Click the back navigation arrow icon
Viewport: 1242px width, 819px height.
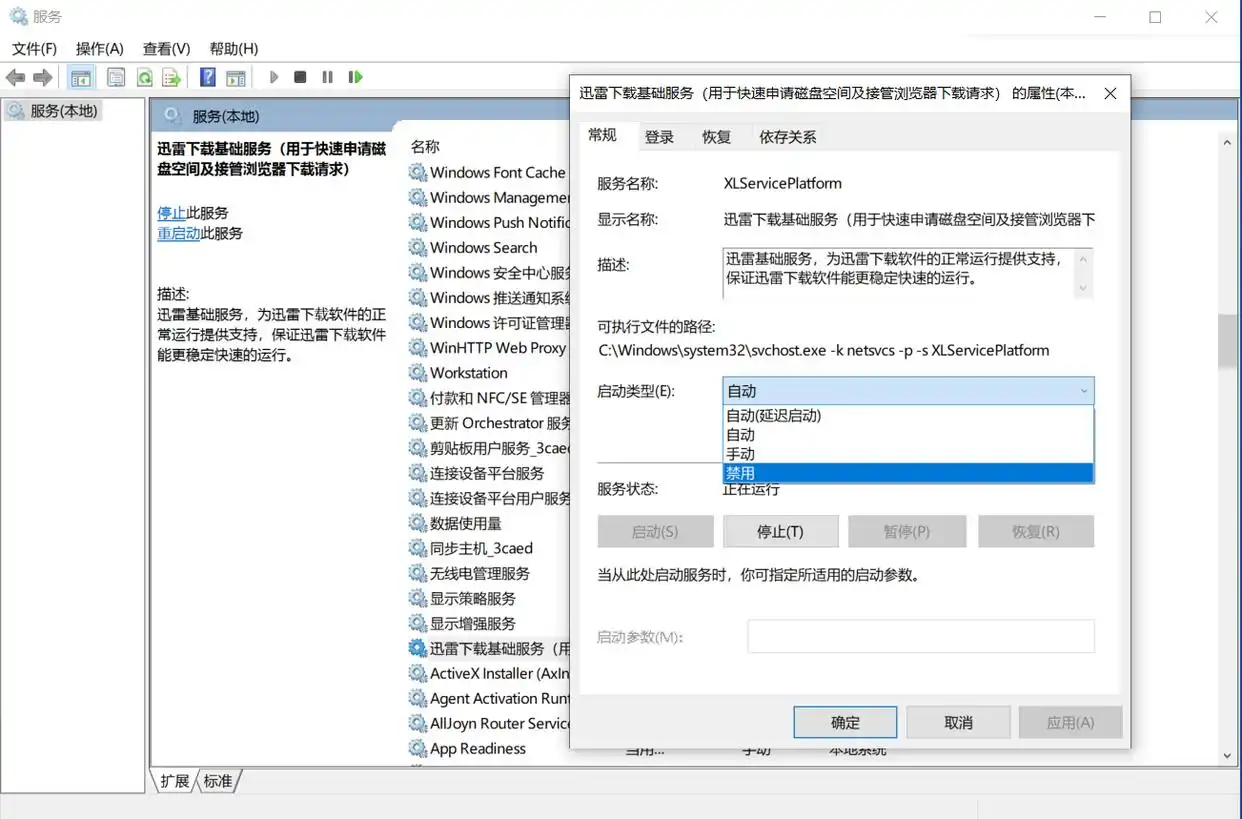[16, 77]
